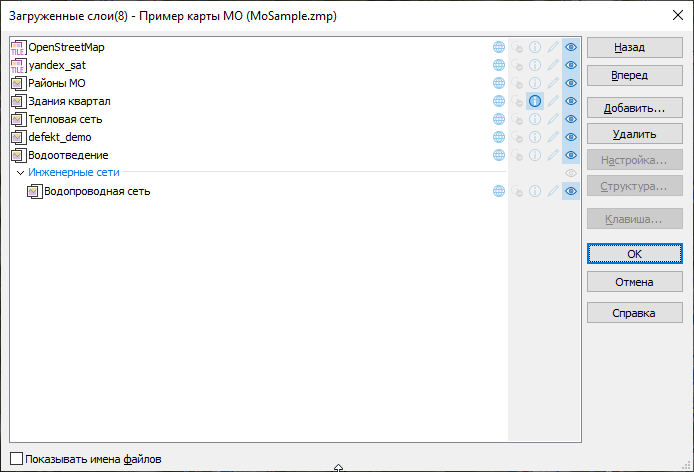Click the pencil edit icon for Тепловая сеть
The image size is (694, 472).
tap(553, 119)
